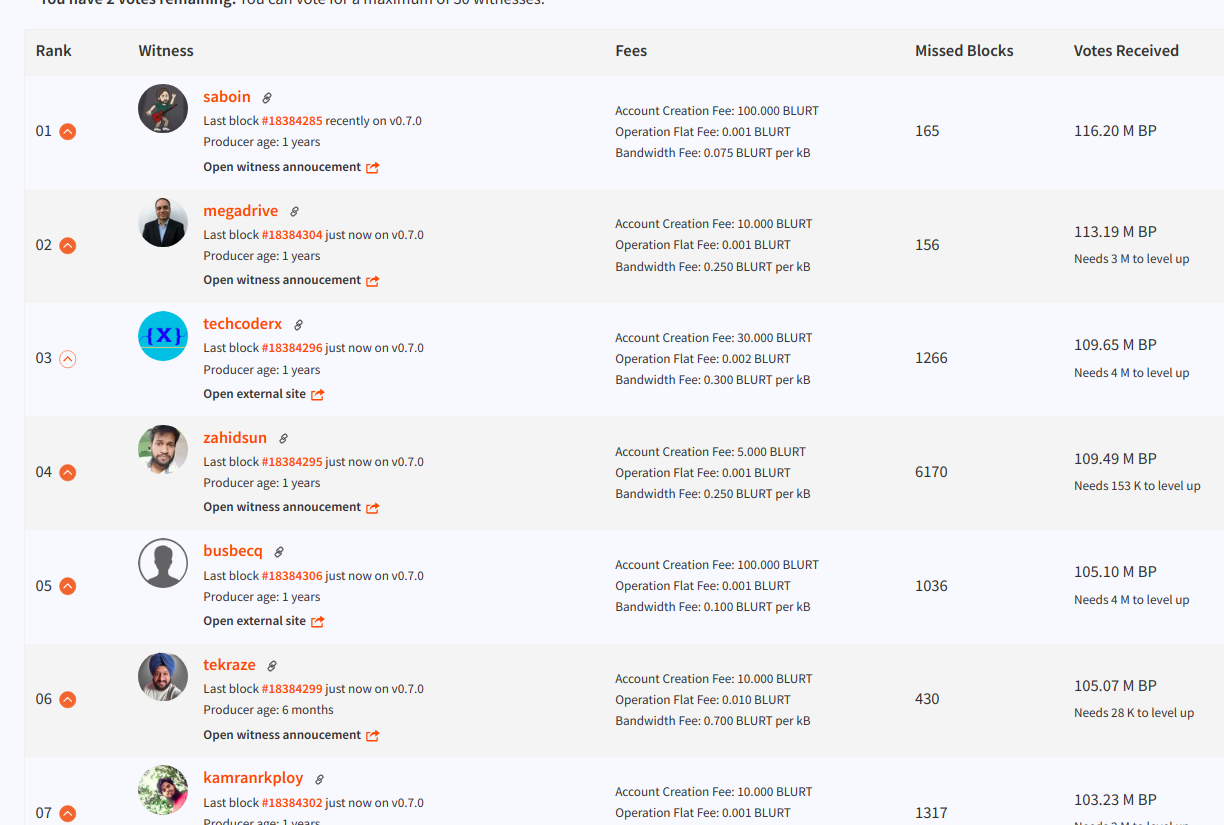Click the link icon next to kamranrkploy
Screen dimensions: 1224x825
pyautogui.click(x=319, y=779)
